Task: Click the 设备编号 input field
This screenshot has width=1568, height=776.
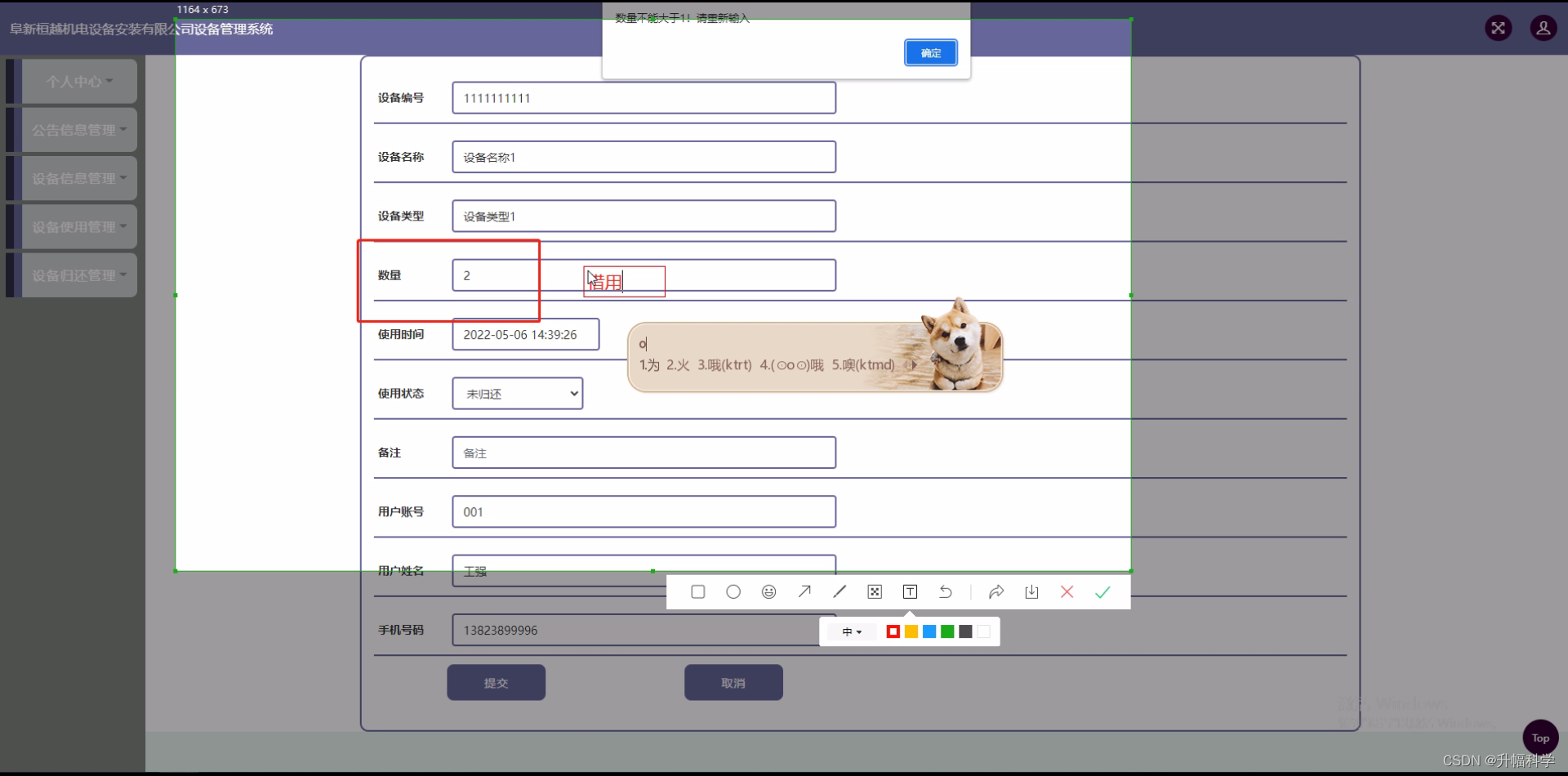Action: (x=644, y=98)
